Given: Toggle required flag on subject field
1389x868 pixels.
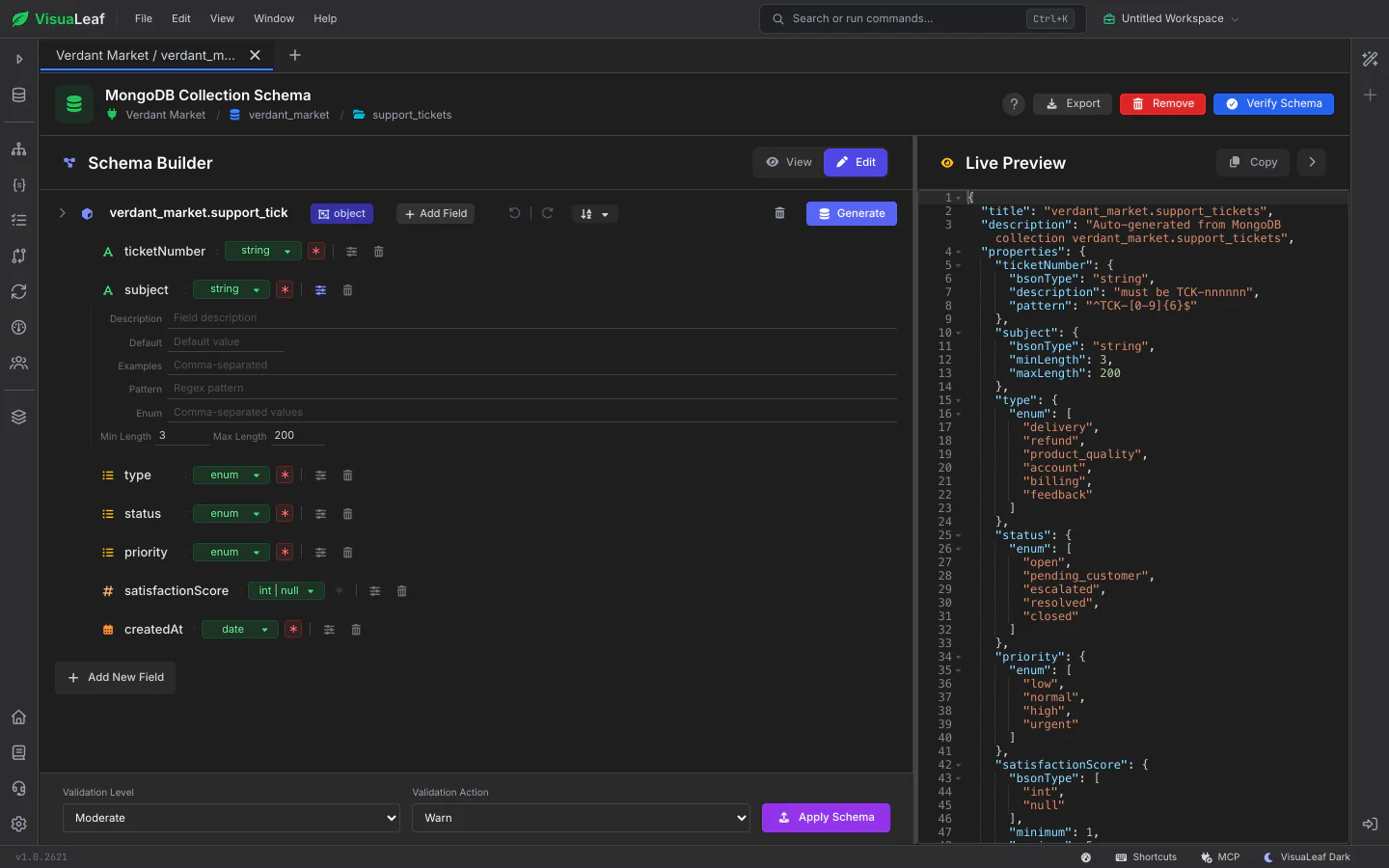Looking at the screenshot, I should tap(285, 289).
